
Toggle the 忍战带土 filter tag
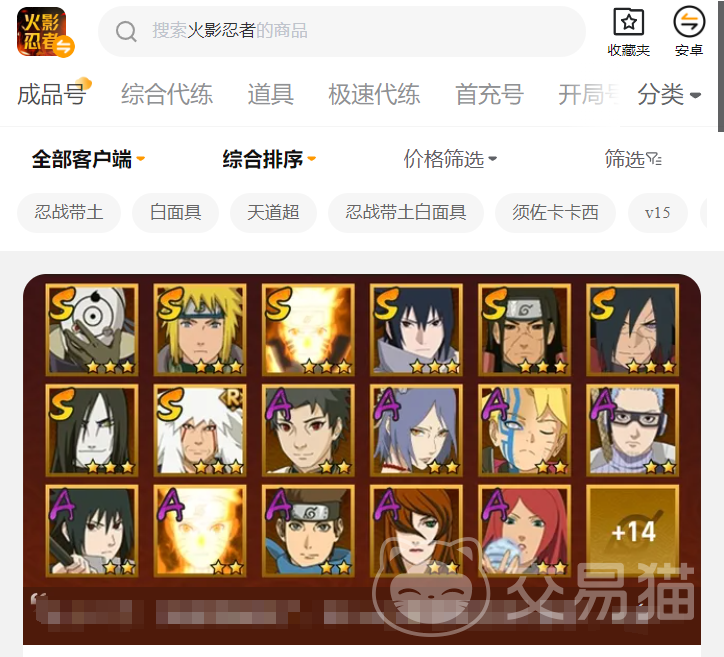pos(69,213)
